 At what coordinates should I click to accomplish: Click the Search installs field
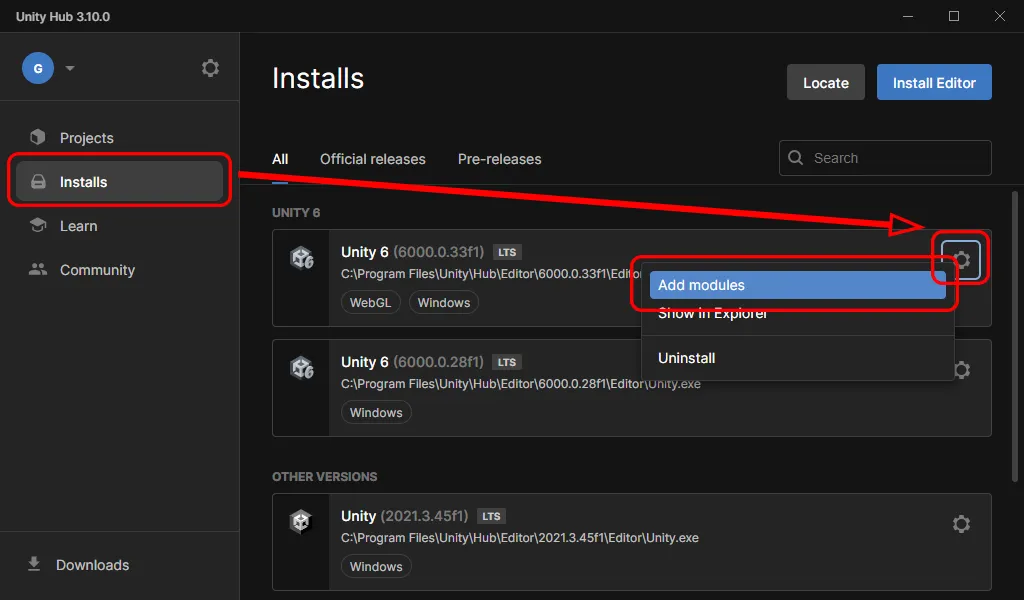point(895,158)
